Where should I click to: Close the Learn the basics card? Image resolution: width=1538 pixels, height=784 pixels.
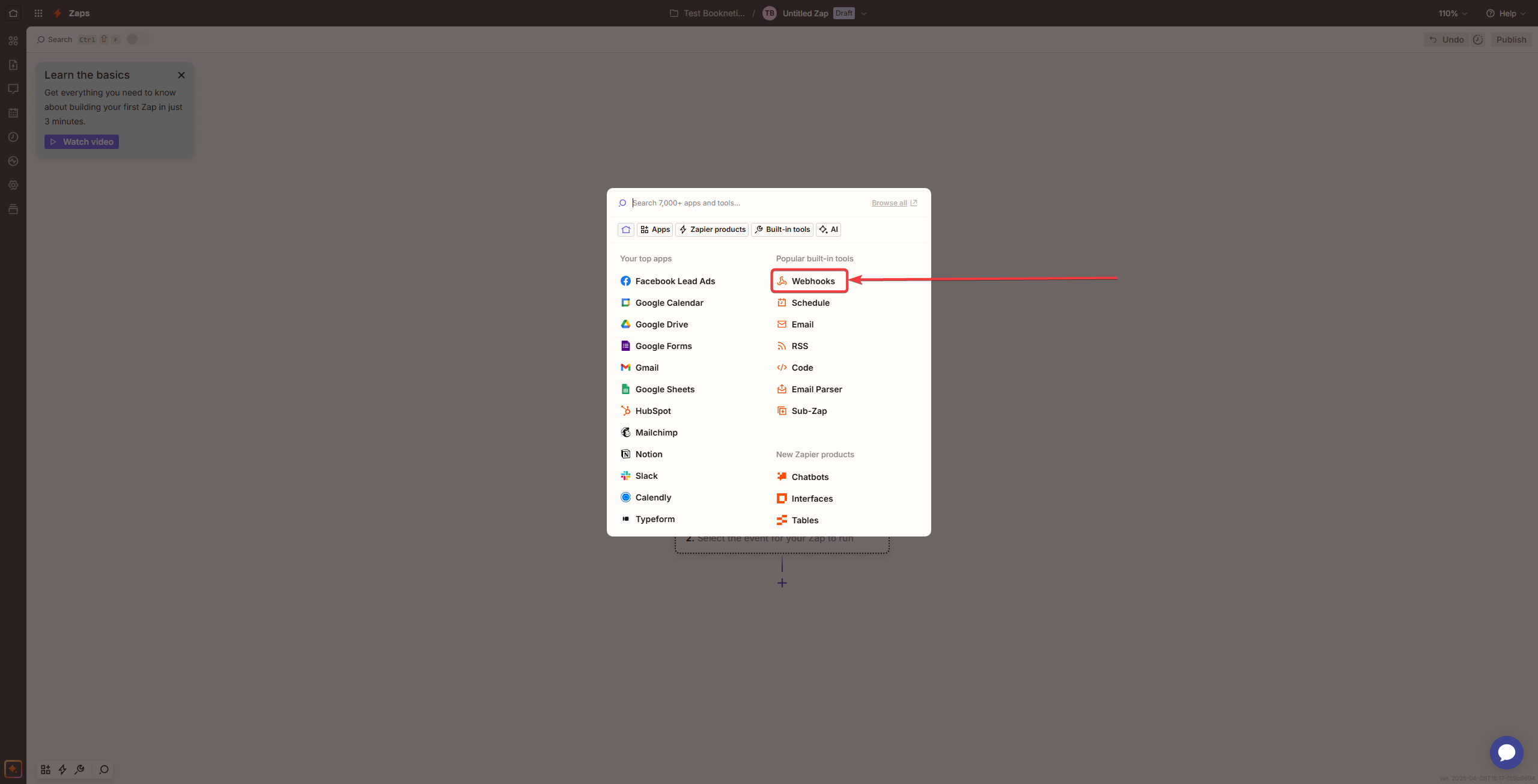(x=181, y=75)
